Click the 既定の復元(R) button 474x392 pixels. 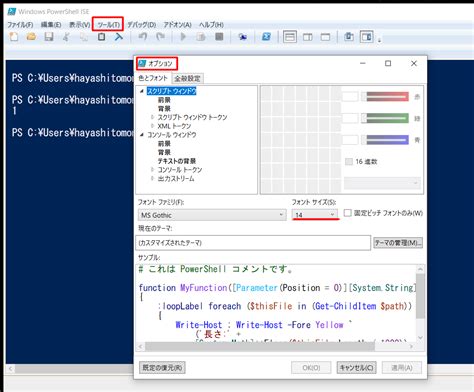162,368
